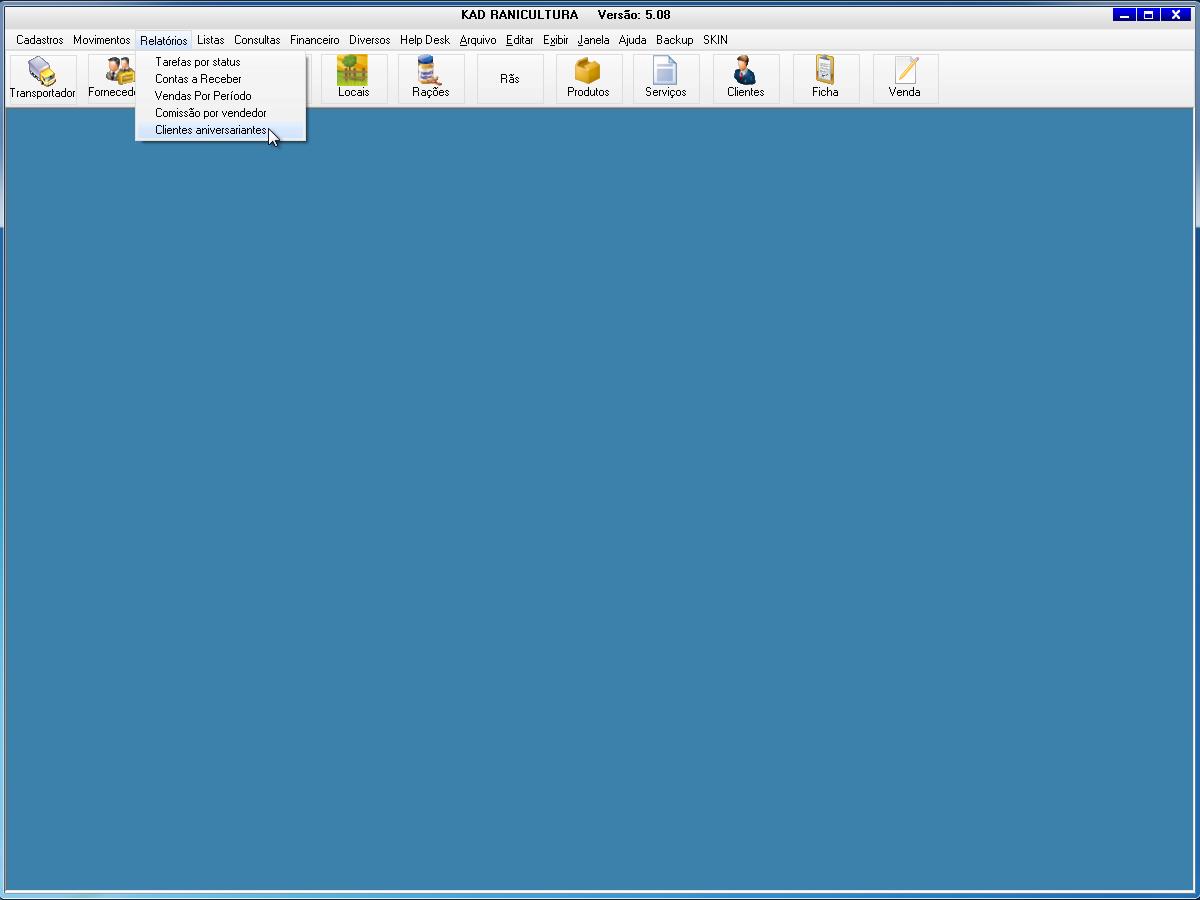Viewport: 1200px width, 900px height.
Task: Close the open Relatórios menu
Action: coord(164,40)
